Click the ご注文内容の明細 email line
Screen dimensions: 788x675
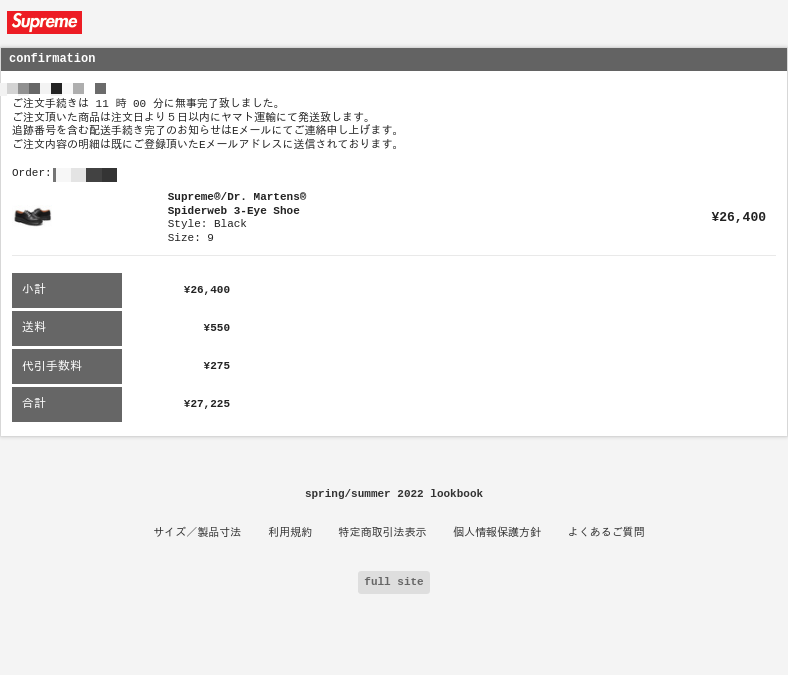click(206, 144)
